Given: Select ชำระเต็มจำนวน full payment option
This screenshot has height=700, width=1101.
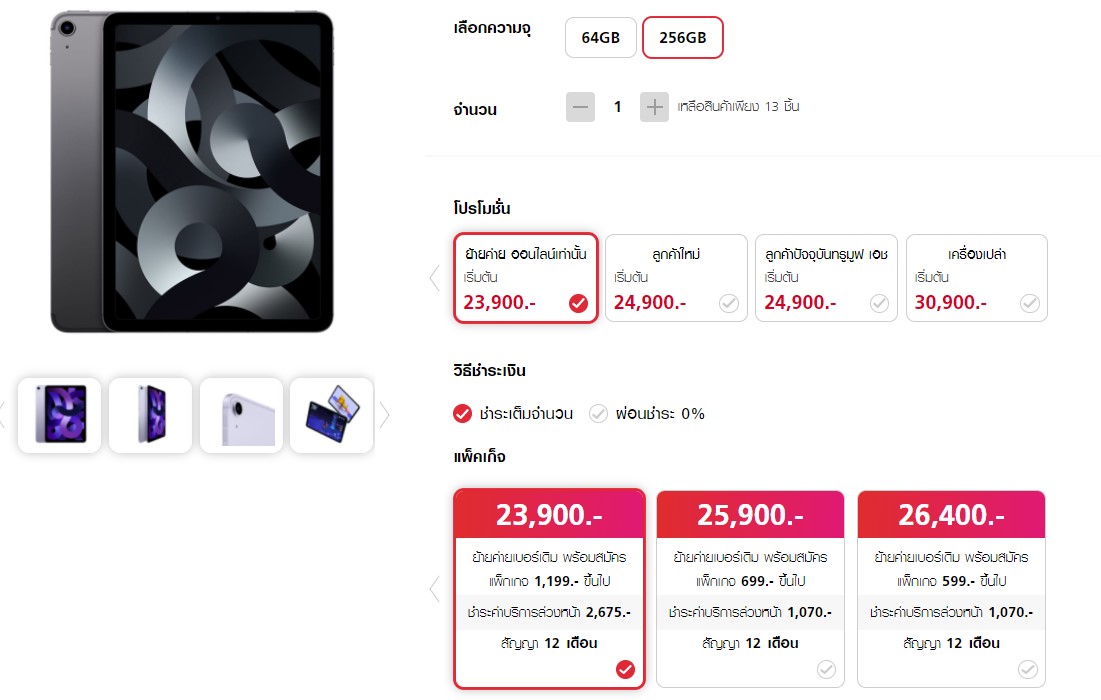Looking at the screenshot, I should coord(514,413).
